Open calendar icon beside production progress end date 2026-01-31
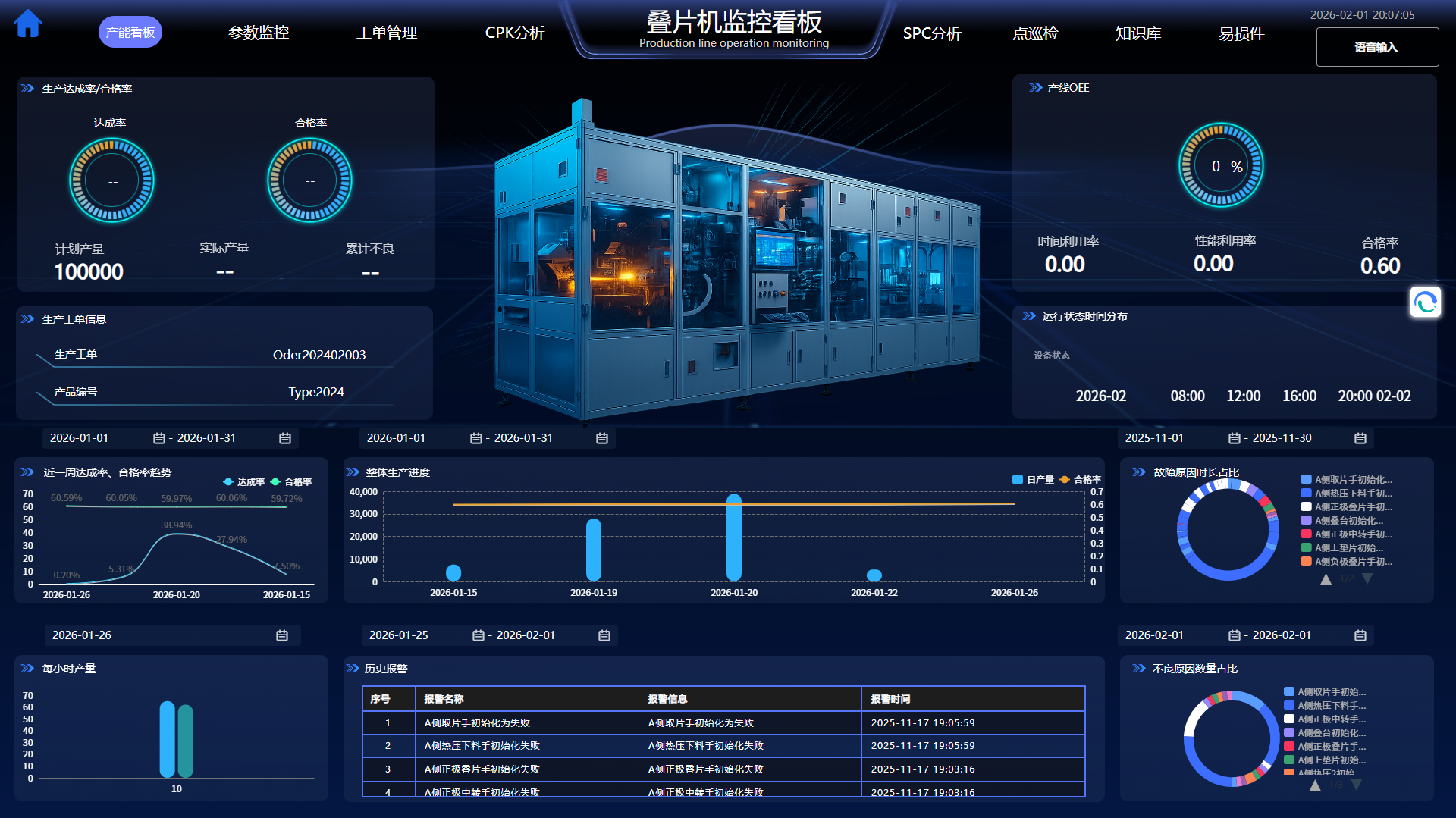 tap(601, 438)
